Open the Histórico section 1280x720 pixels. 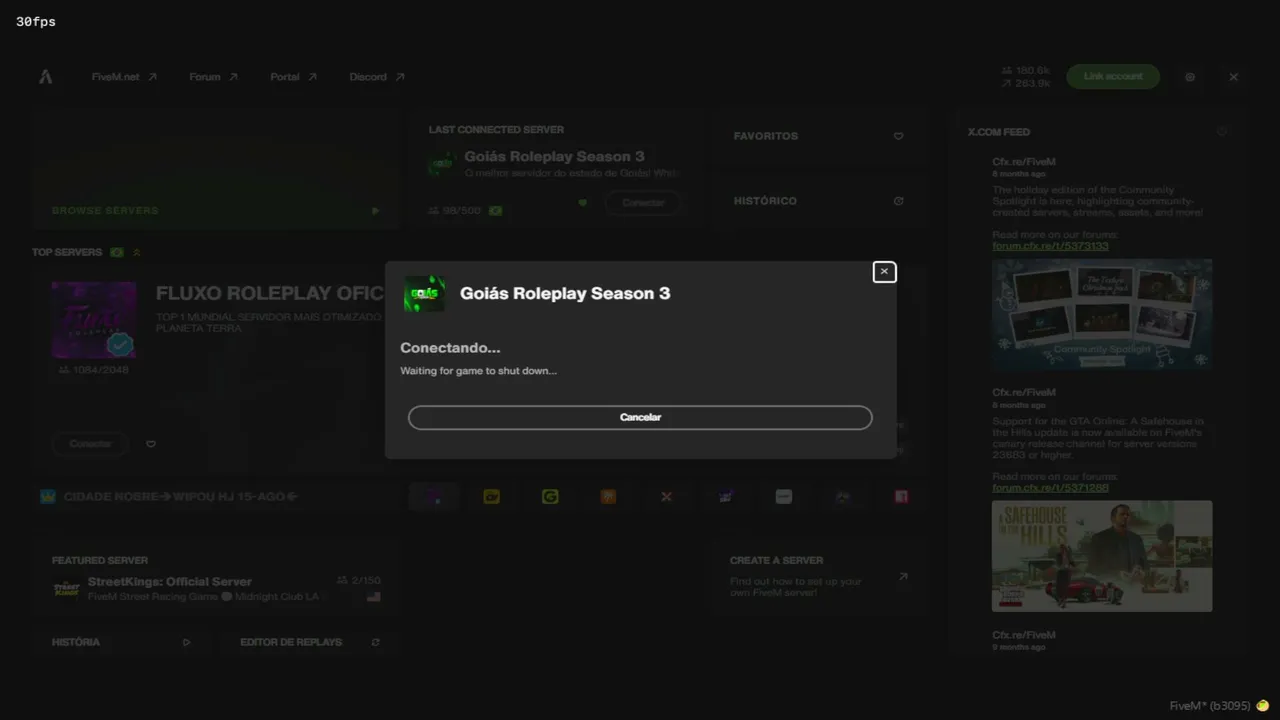pyautogui.click(x=818, y=201)
